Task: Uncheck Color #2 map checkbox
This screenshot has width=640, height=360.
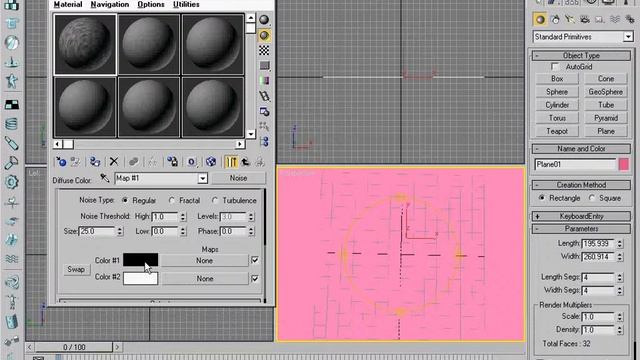Action: click(255, 278)
